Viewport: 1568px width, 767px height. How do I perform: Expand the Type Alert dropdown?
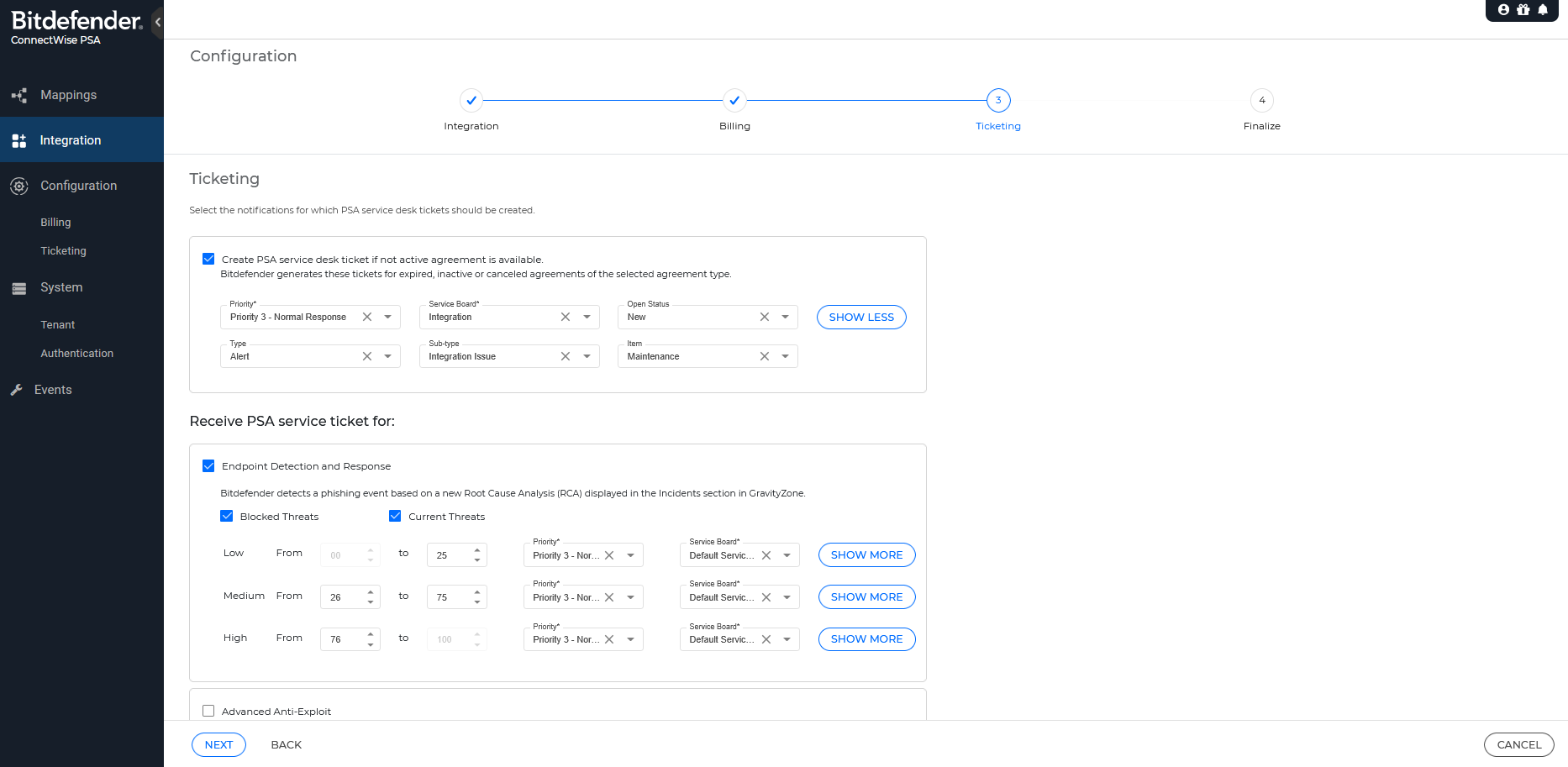(x=388, y=356)
